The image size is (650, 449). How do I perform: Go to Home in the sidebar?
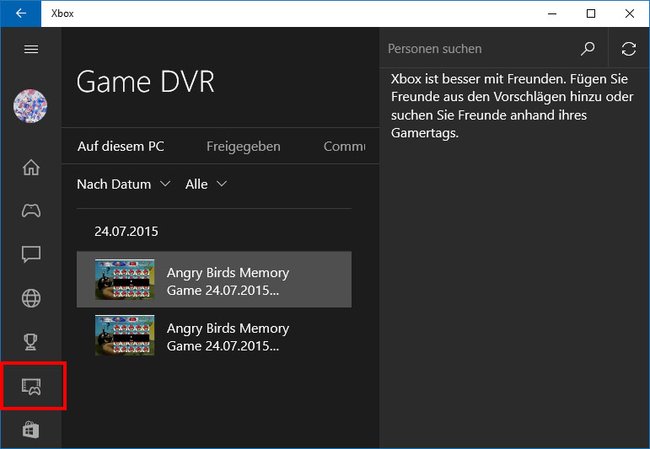(x=31, y=167)
